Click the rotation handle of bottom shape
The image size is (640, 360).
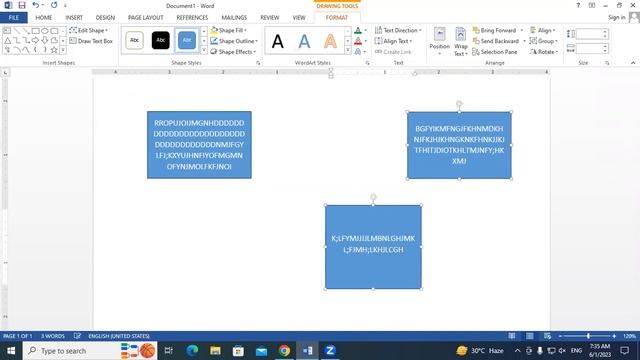click(x=373, y=197)
